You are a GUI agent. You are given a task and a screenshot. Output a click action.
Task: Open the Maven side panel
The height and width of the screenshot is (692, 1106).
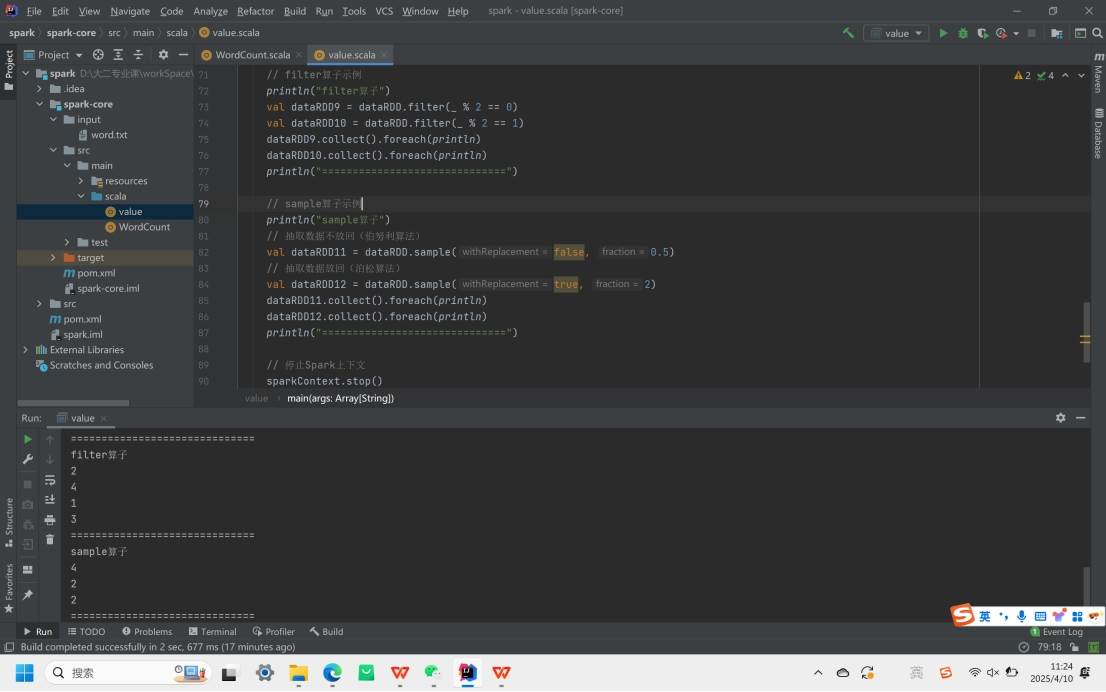tap(1098, 73)
